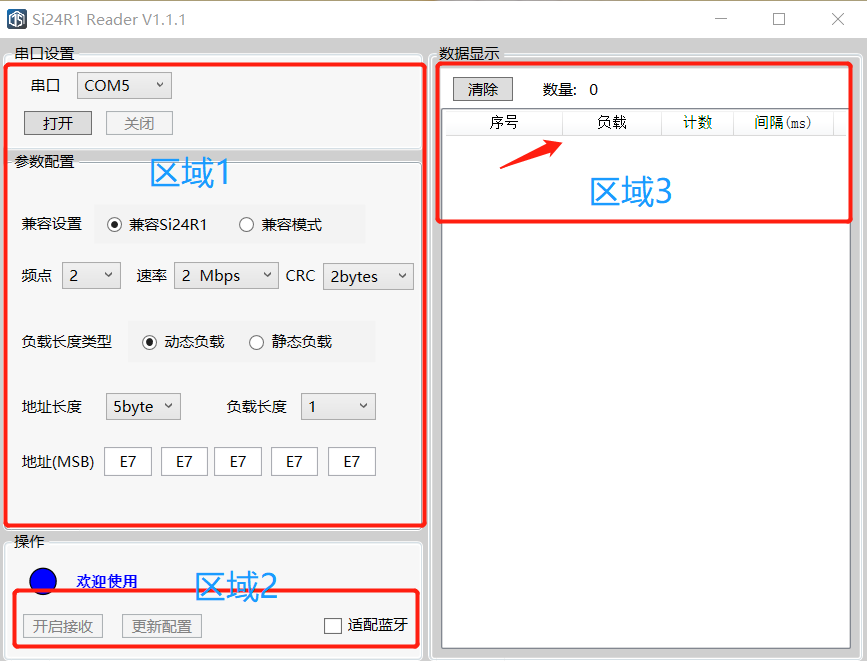The height and width of the screenshot is (661, 867).
Task: Click the 关闭 button
Action: [139, 123]
